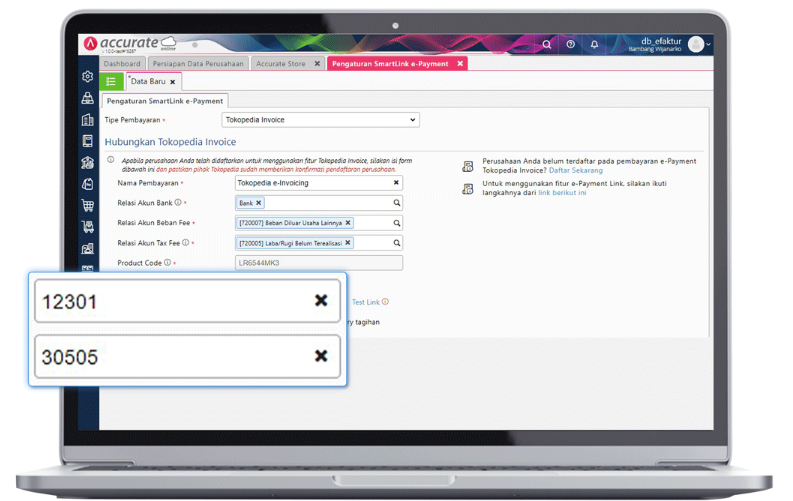Select Pengaturan SmartLink e-Payment top tab

click(390, 64)
